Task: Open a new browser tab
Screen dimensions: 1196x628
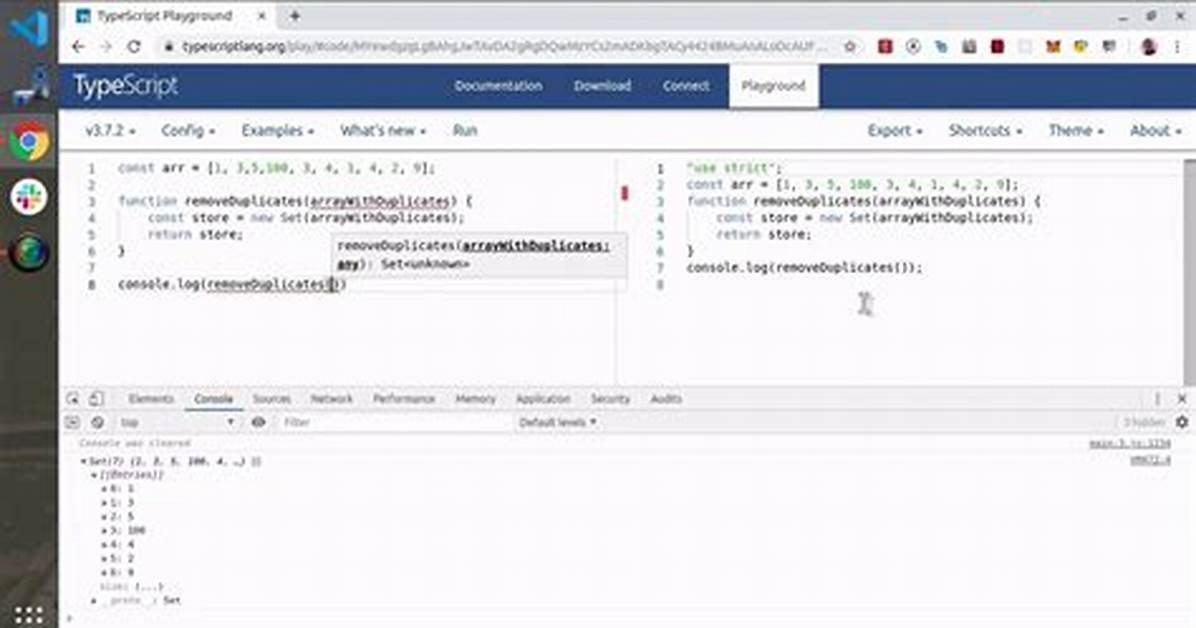Action: (294, 15)
